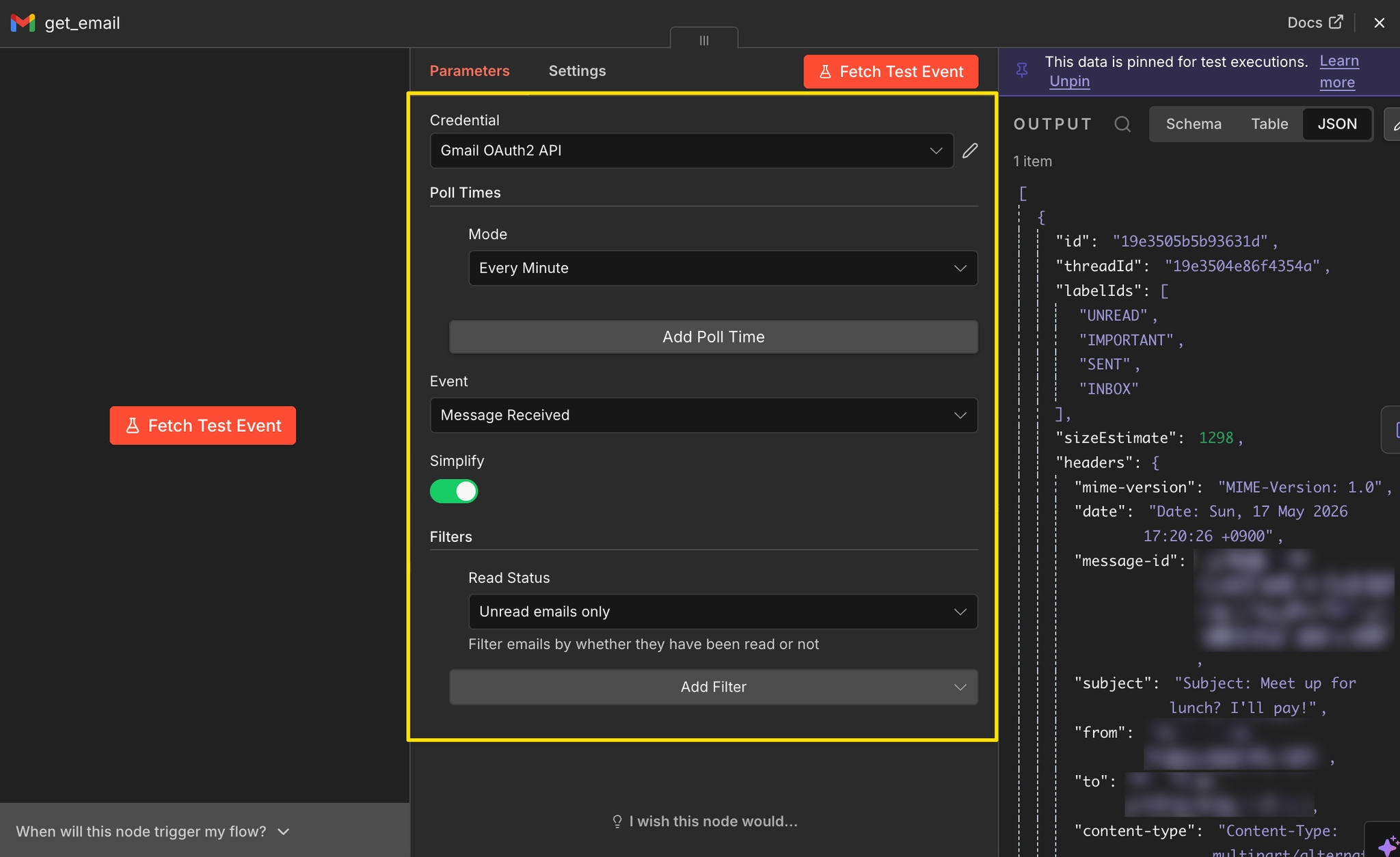The image size is (1400, 857).
Task: Open Docs external link
Action: click(1315, 23)
